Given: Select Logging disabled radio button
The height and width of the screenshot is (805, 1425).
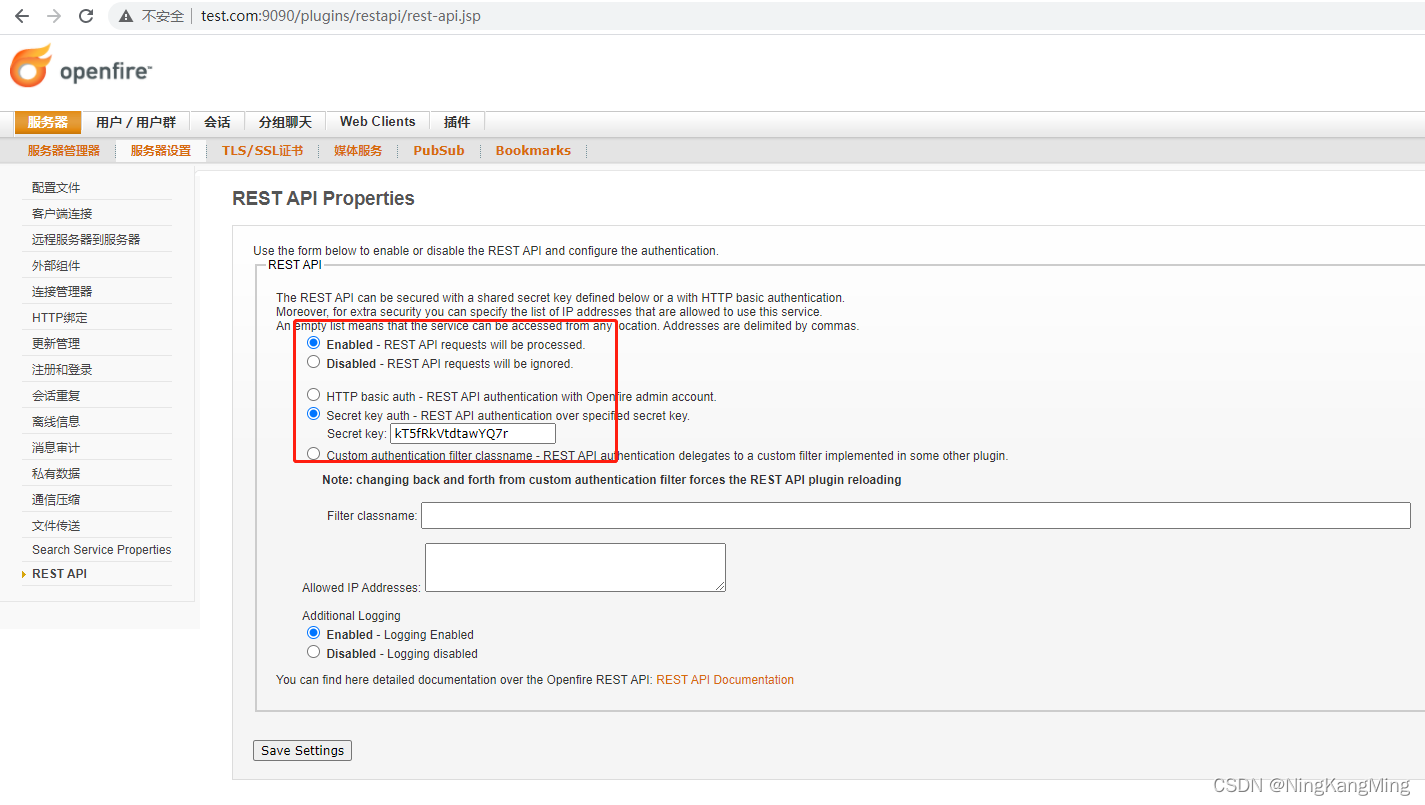Looking at the screenshot, I should point(314,652).
